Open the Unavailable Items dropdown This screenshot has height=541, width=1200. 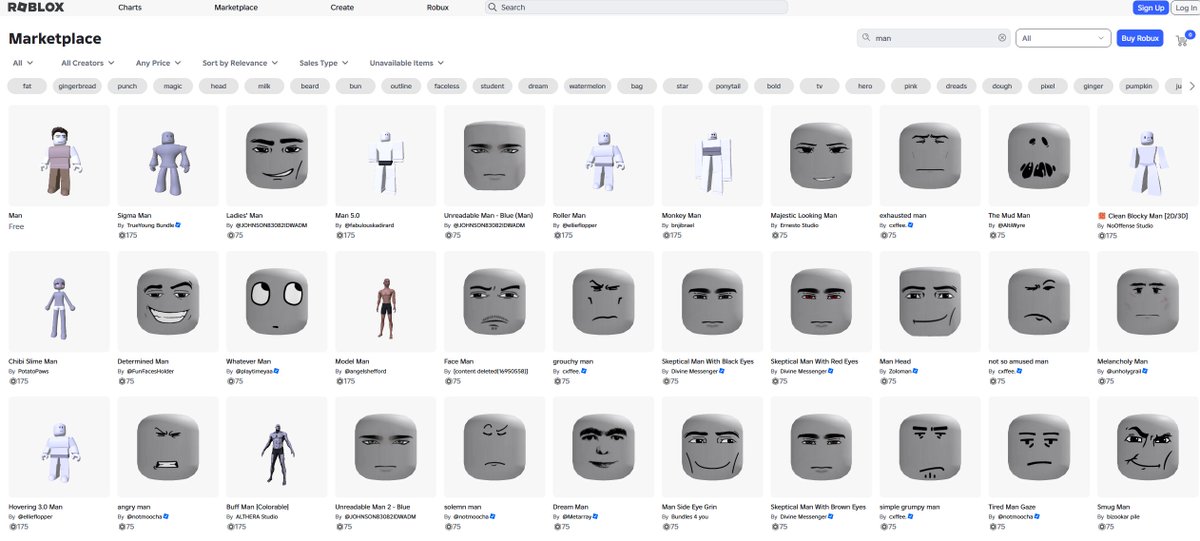point(407,63)
